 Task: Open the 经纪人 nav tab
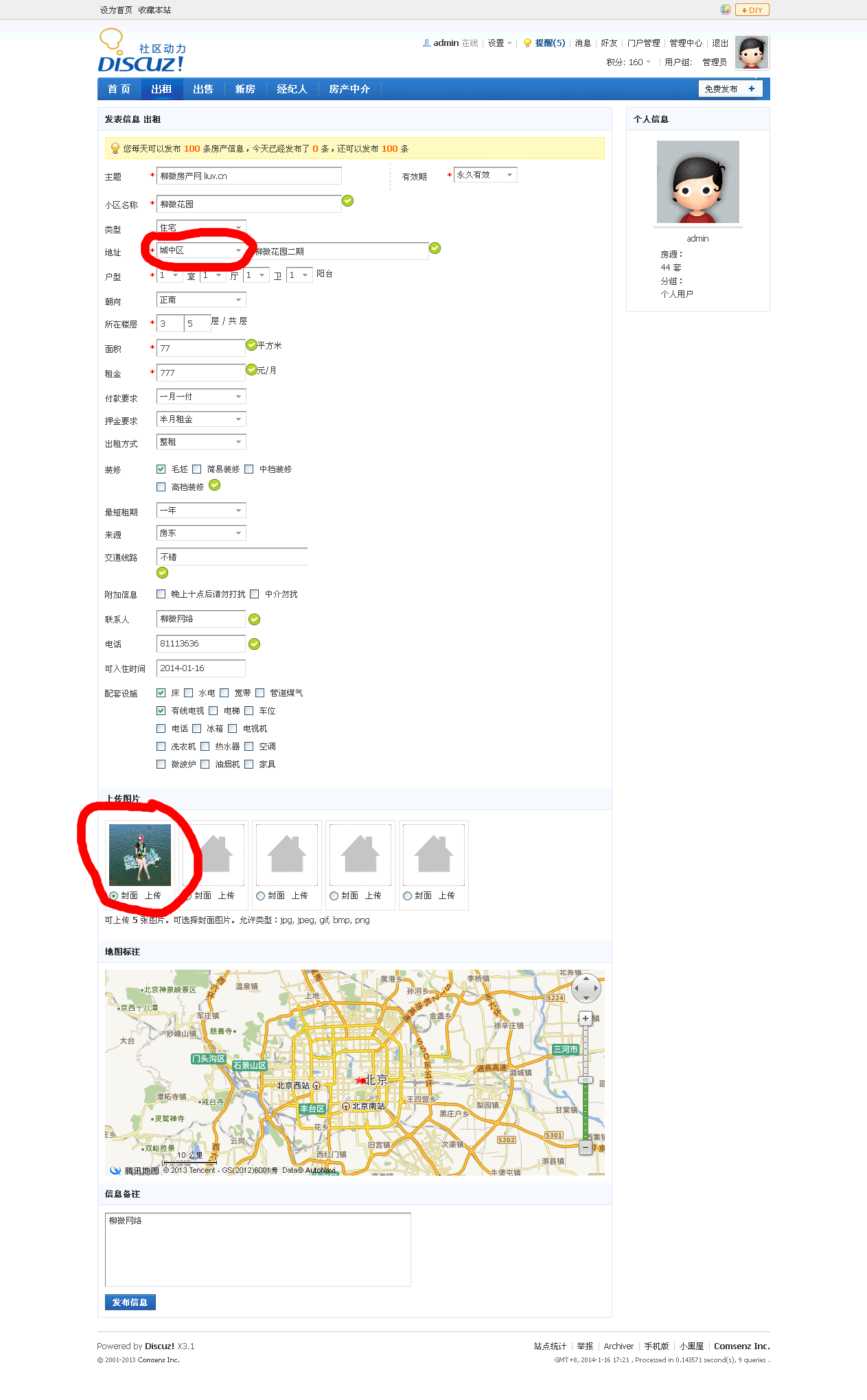pos(292,89)
